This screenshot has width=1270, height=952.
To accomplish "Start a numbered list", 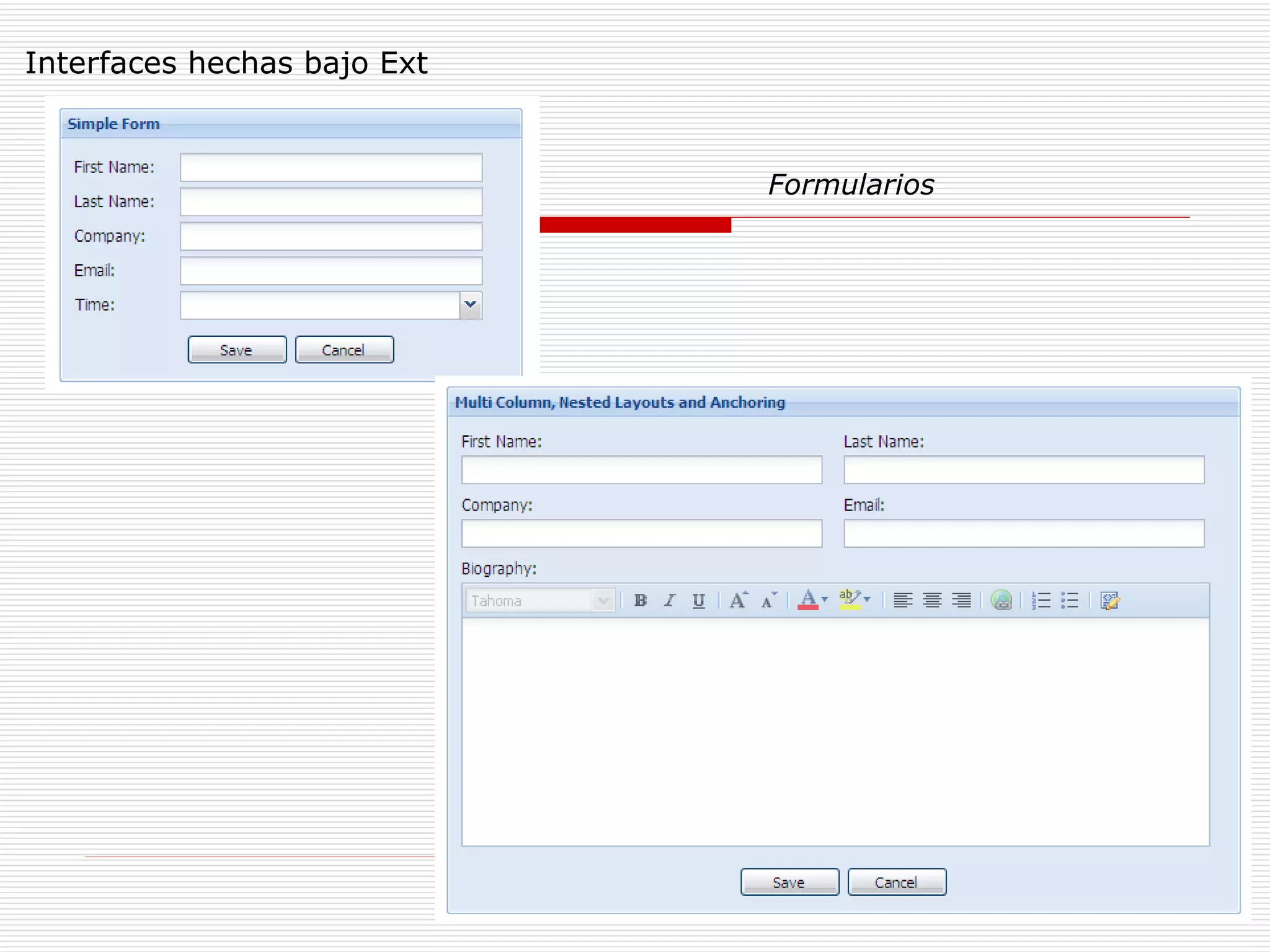I will pos(1041,601).
